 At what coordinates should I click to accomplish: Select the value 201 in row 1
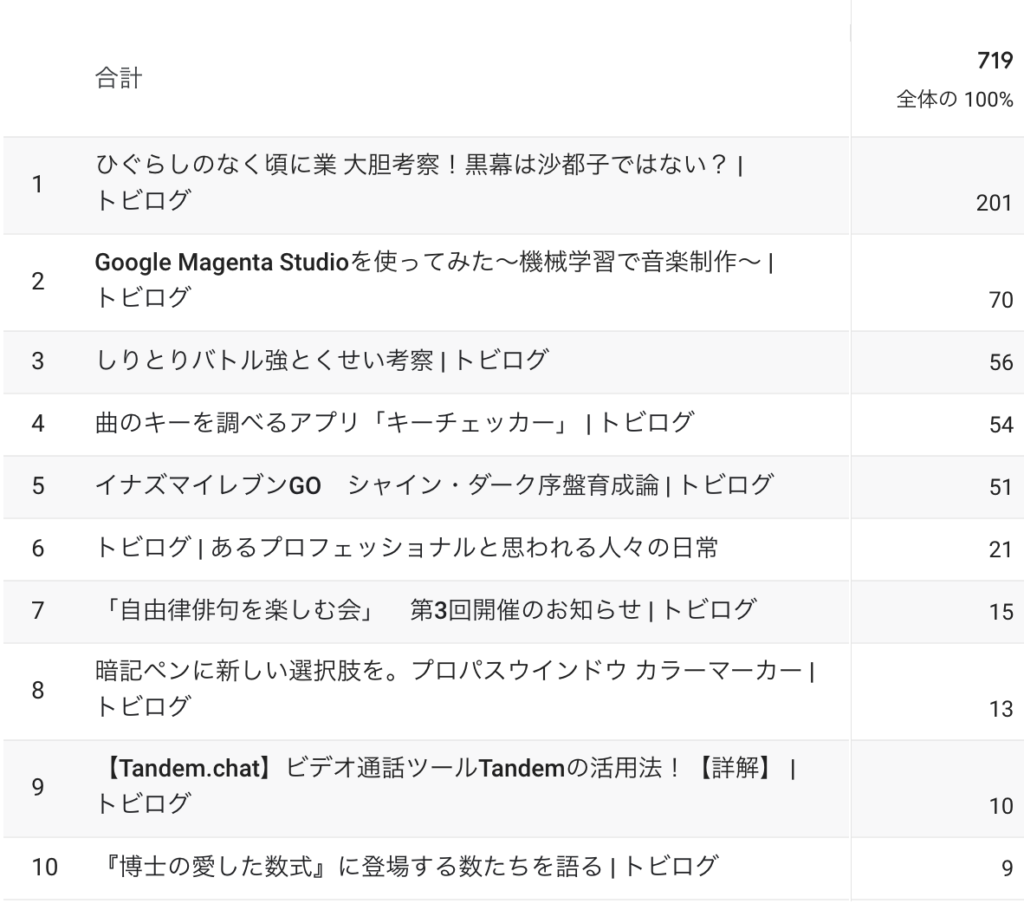point(994,203)
